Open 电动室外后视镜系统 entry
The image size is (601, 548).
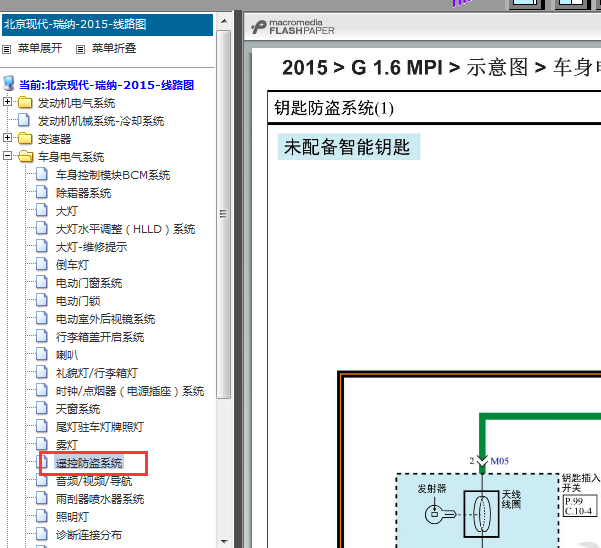point(105,319)
